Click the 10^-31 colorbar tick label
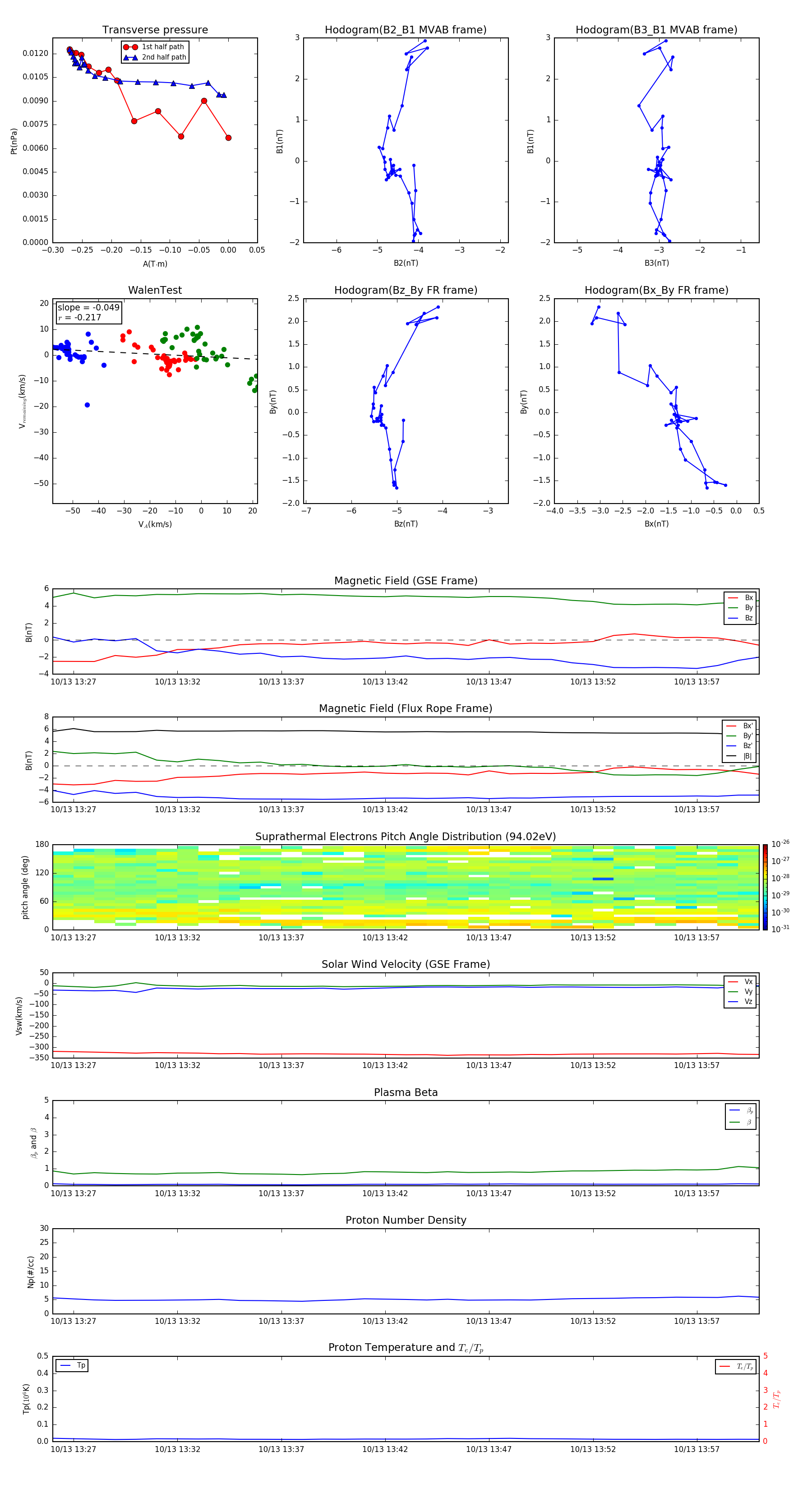This screenshot has width=812, height=1489. (780, 929)
